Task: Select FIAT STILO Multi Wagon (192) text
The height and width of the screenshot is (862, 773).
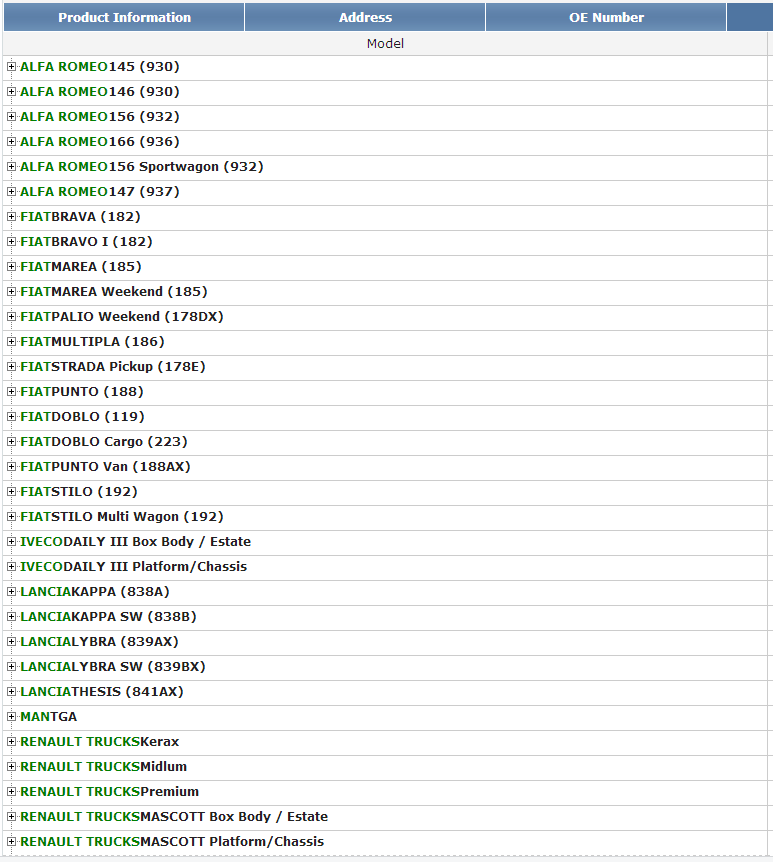Action: [x=122, y=517]
